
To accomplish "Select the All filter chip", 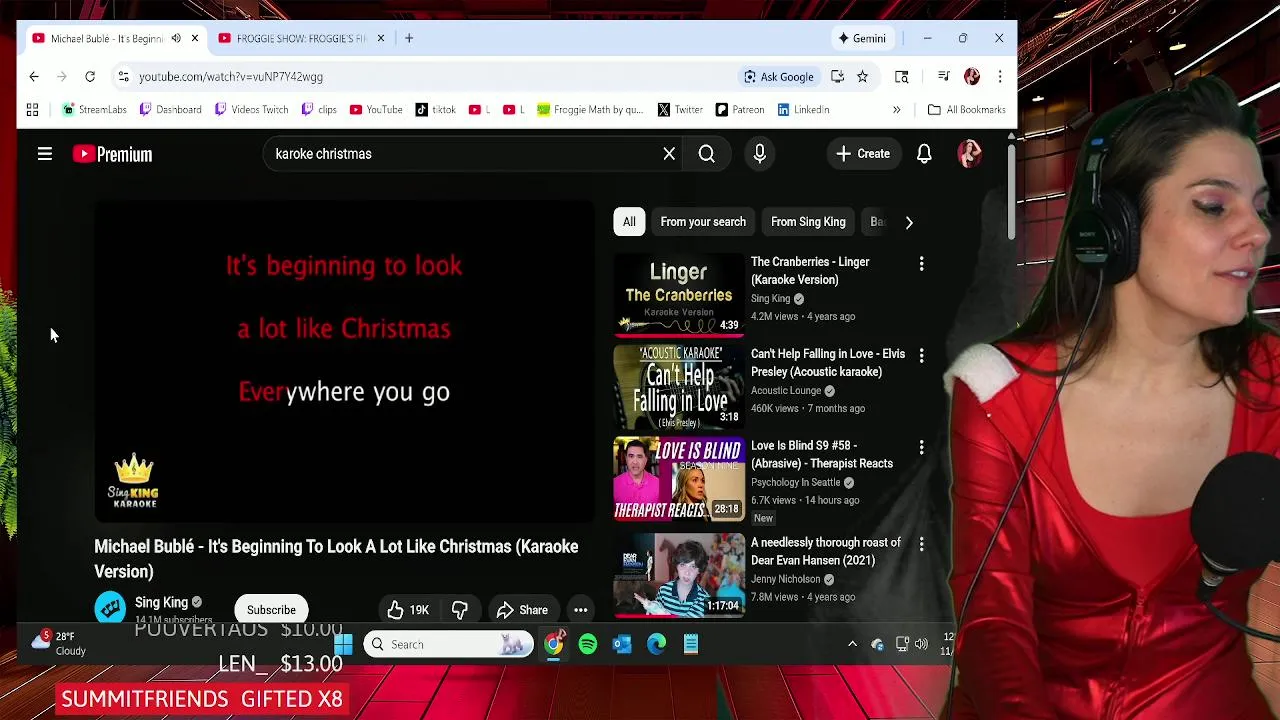I will click(x=629, y=222).
